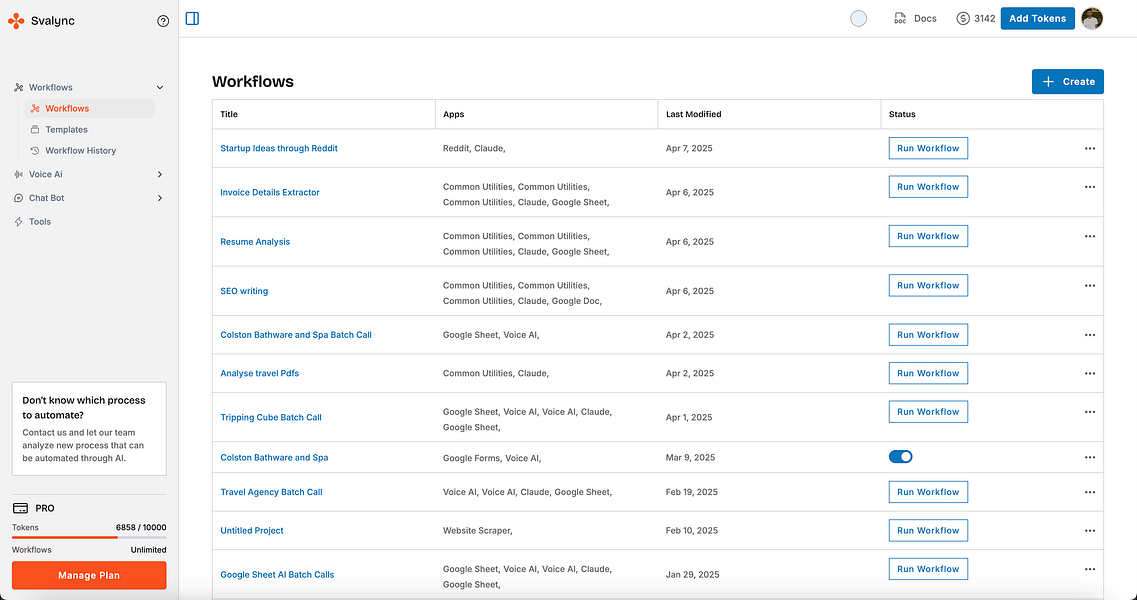This screenshot has width=1137, height=600.
Task: Open the user profile avatar
Action: pyautogui.click(x=1092, y=18)
